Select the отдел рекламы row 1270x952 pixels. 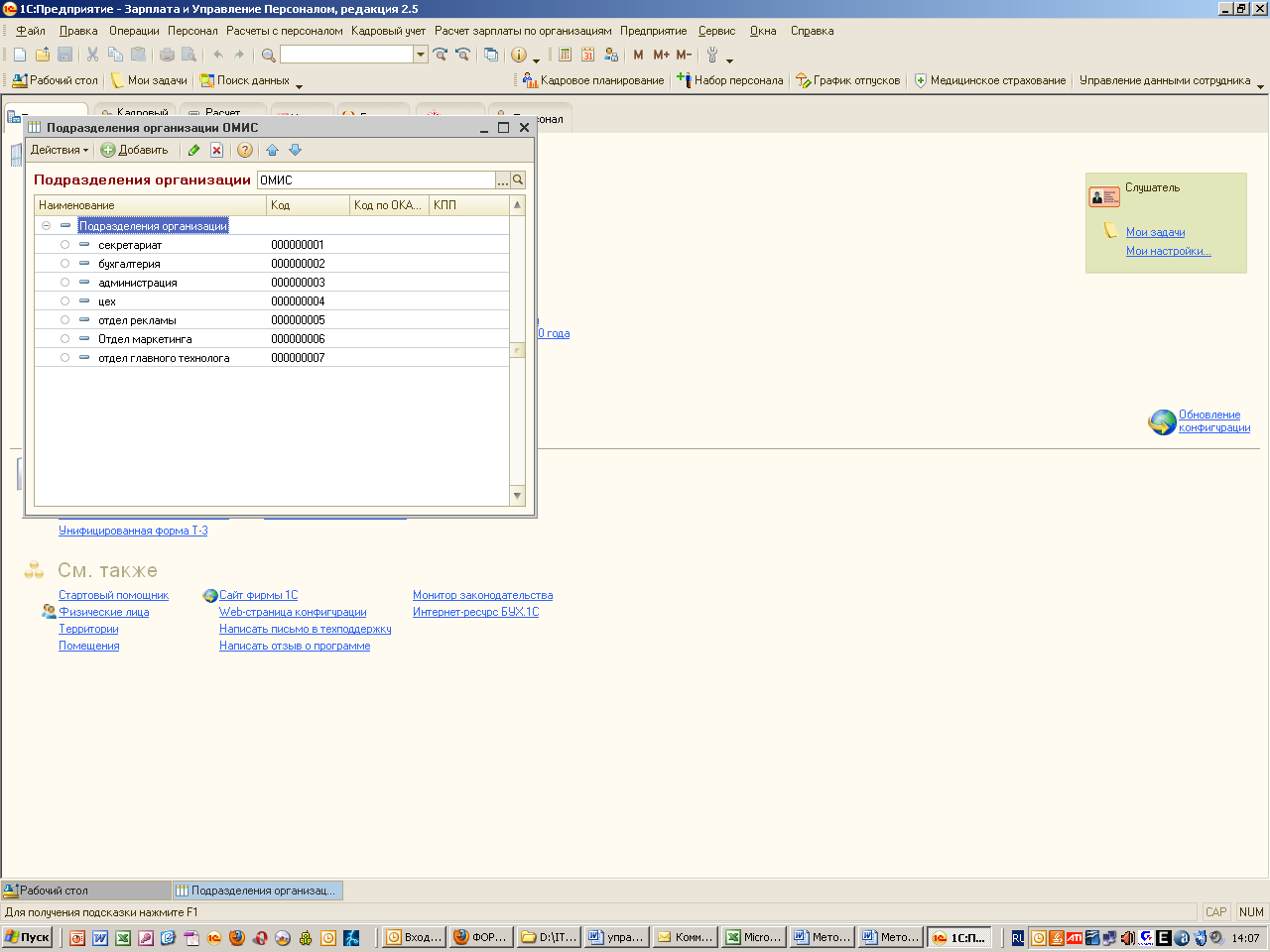pos(272,320)
